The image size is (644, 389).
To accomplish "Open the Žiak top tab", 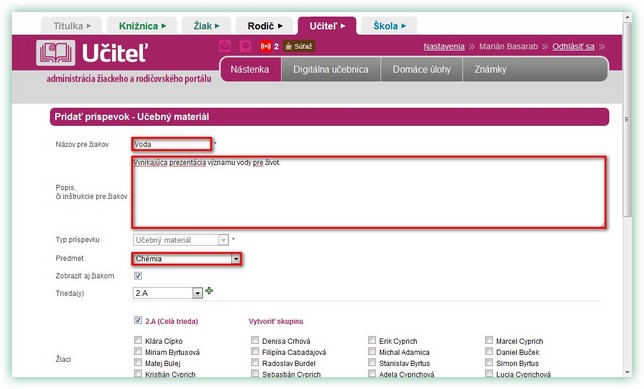I will [207, 26].
